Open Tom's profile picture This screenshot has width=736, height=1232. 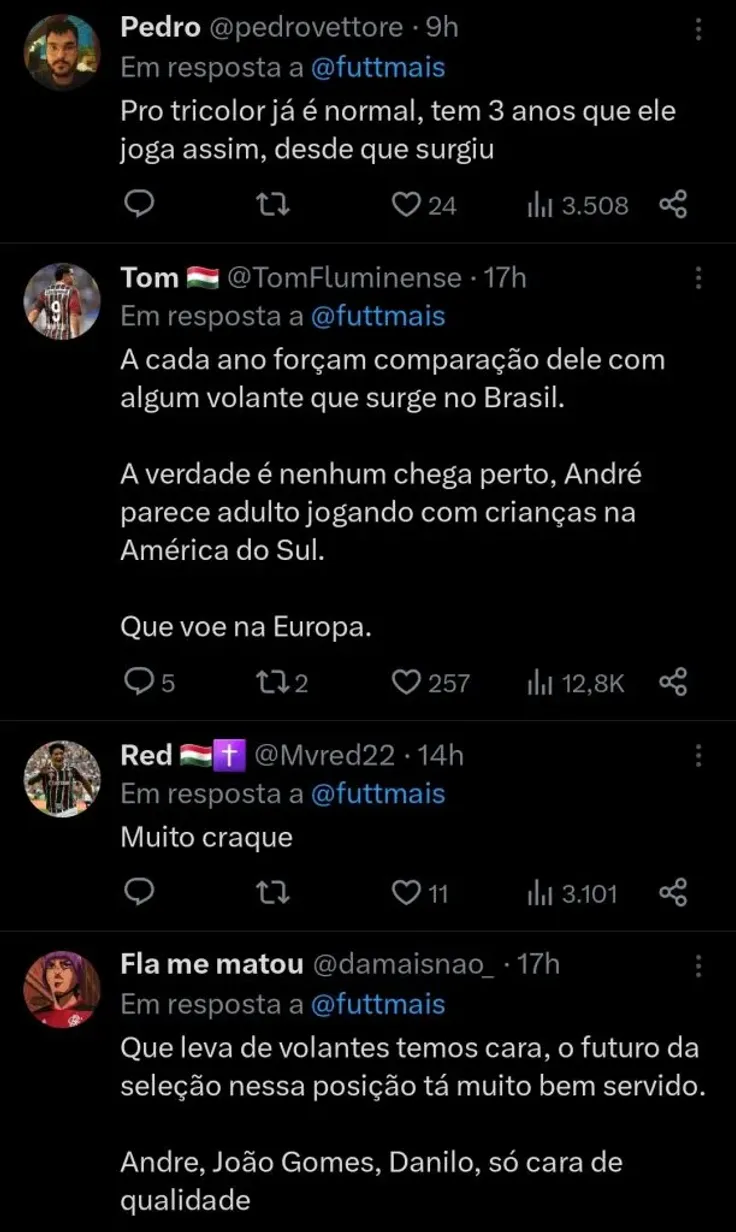(63, 301)
